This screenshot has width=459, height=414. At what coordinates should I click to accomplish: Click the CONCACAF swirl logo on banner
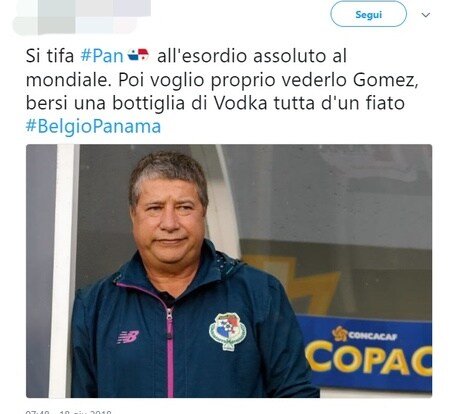tap(340, 334)
